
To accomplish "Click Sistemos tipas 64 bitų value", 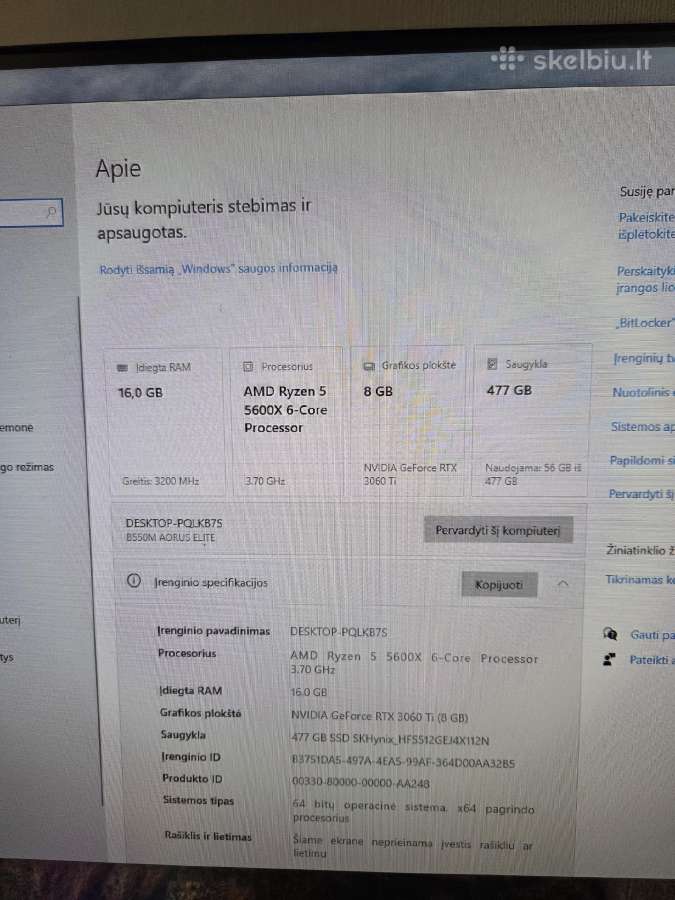I will pos(413,812).
